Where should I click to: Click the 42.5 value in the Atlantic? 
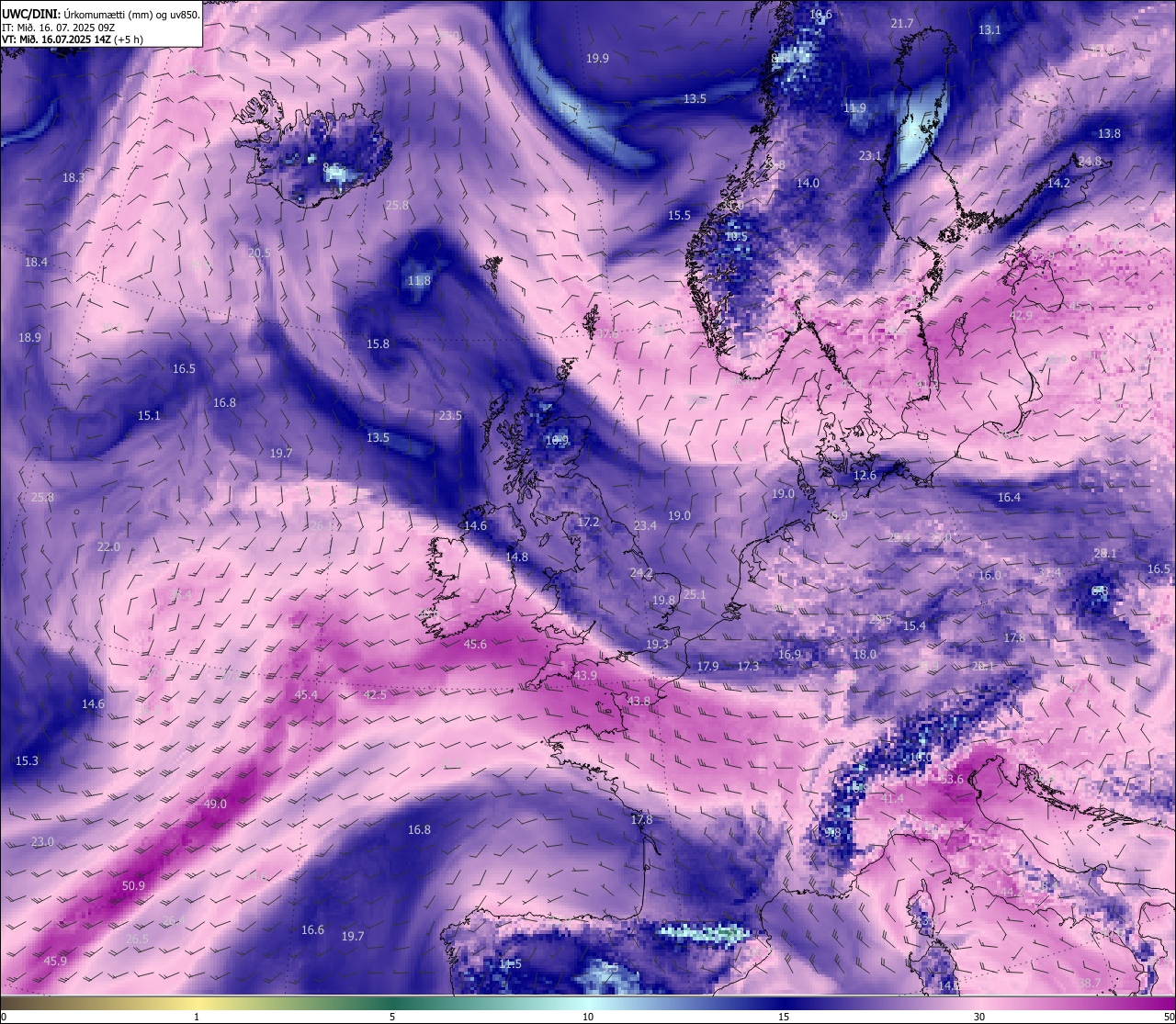coord(375,694)
